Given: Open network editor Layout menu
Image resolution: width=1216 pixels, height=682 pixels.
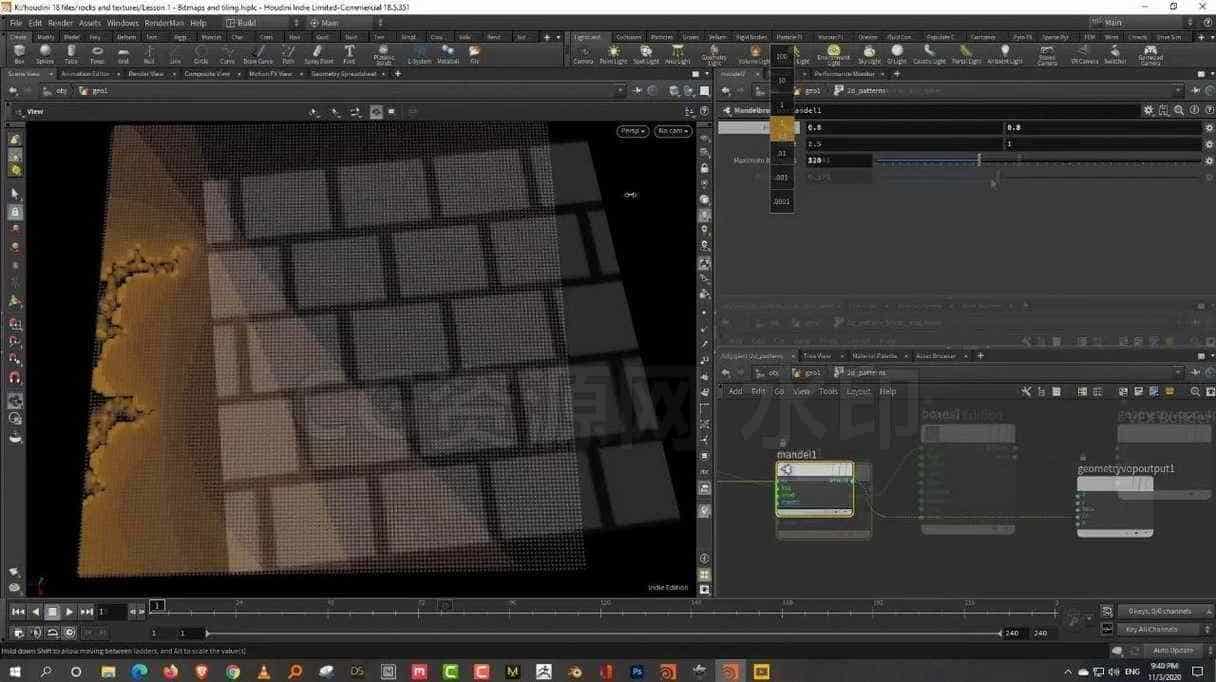Looking at the screenshot, I should point(858,391).
